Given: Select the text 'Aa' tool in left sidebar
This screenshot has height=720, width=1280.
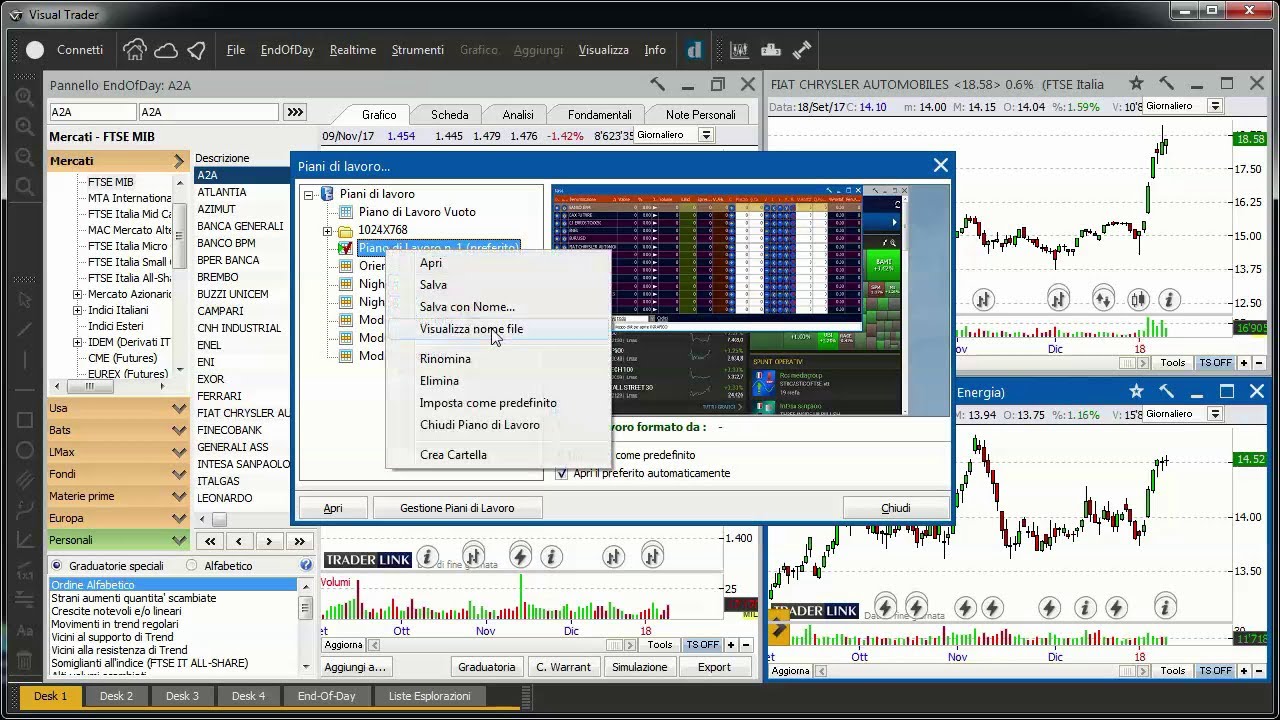Looking at the screenshot, I should pos(26,630).
